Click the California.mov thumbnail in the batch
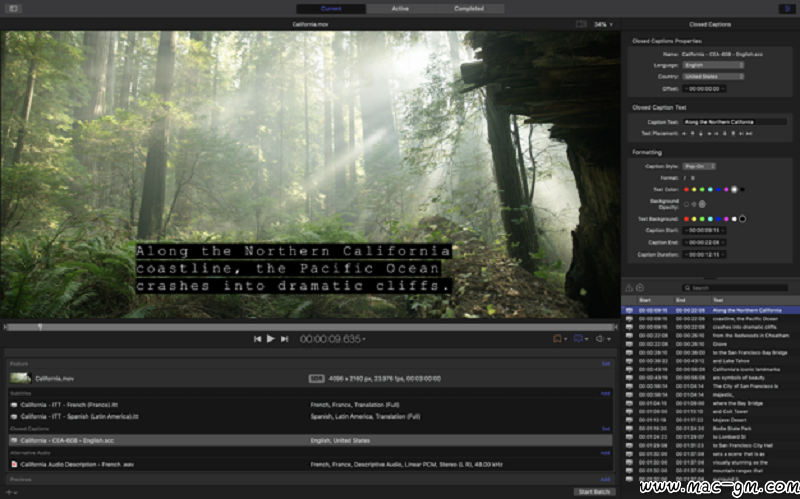The height and width of the screenshot is (499, 800). point(21,378)
